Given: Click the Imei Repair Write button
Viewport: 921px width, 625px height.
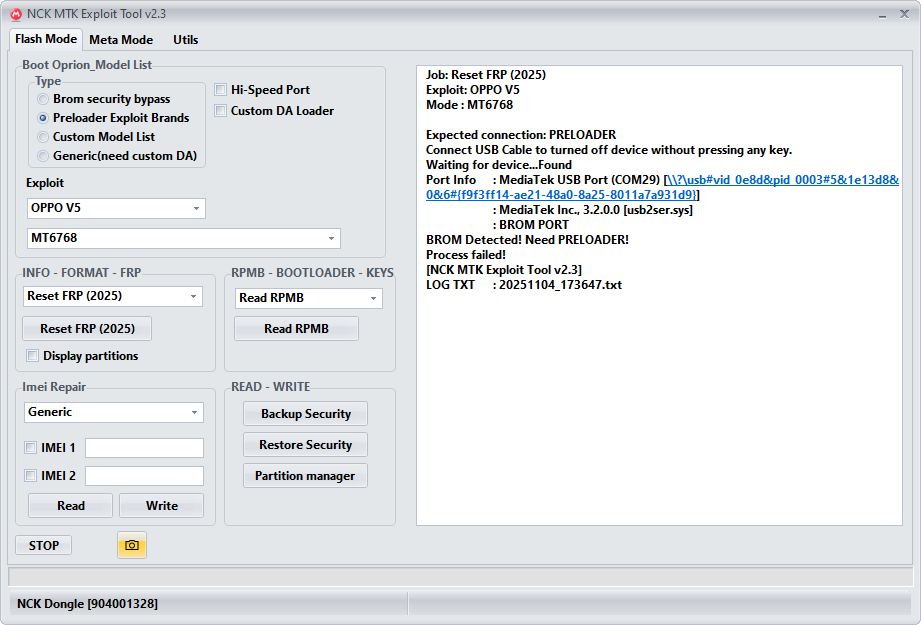Looking at the screenshot, I should [162, 506].
